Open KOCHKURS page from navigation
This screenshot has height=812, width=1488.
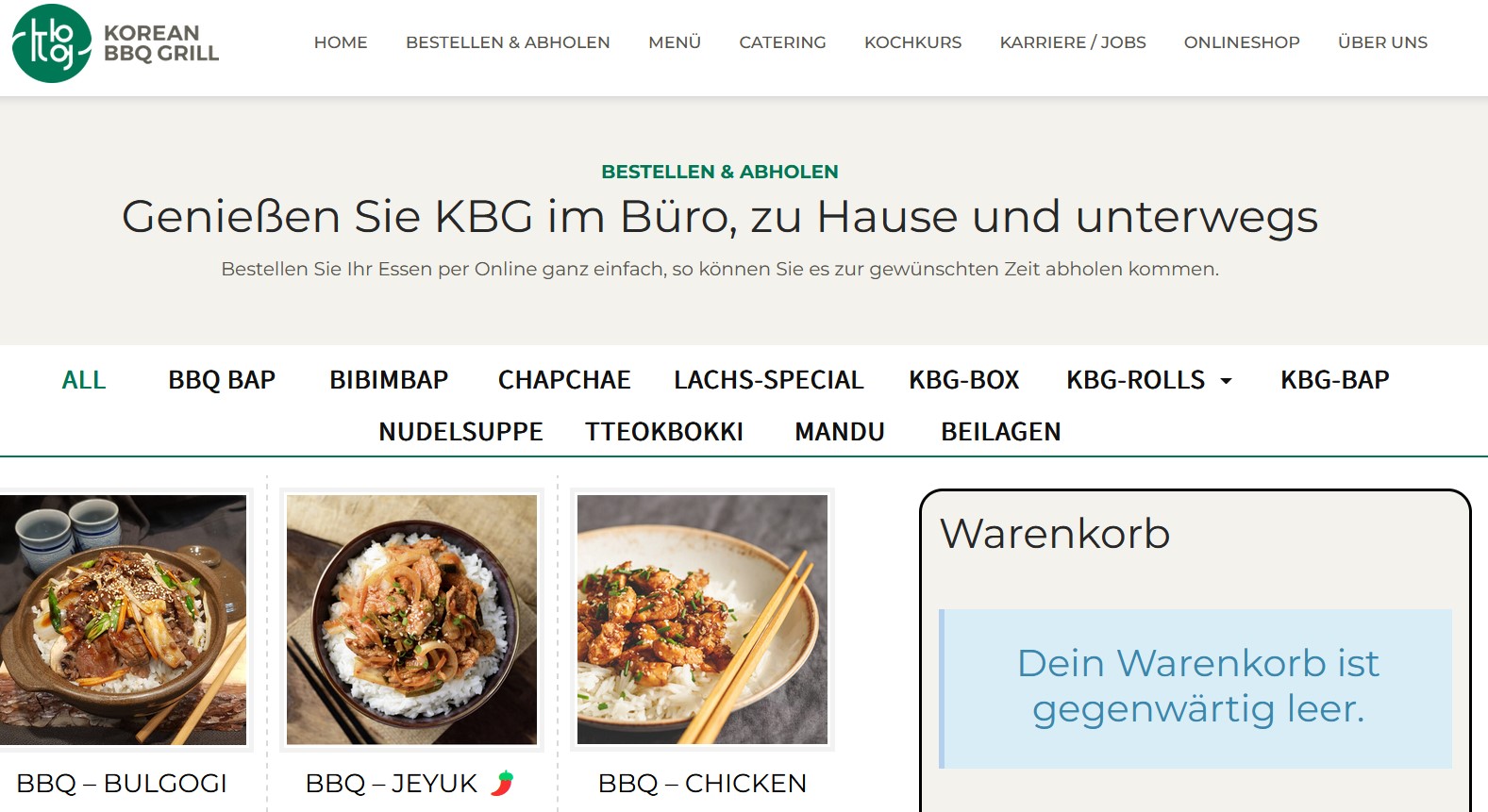(x=912, y=42)
